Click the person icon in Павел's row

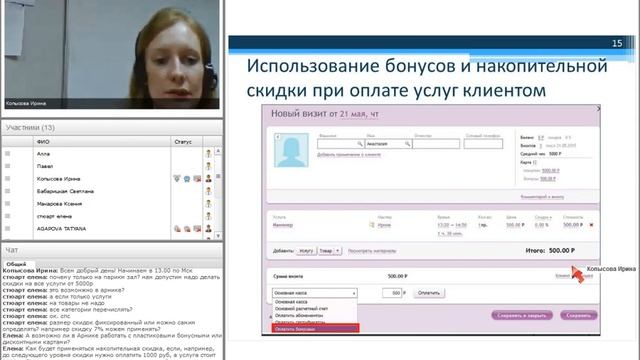pyautogui.click(x=209, y=166)
